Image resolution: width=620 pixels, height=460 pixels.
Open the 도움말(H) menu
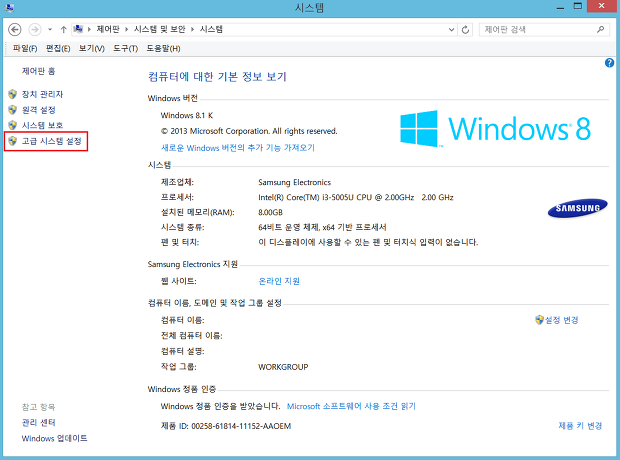[x=163, y=48]
